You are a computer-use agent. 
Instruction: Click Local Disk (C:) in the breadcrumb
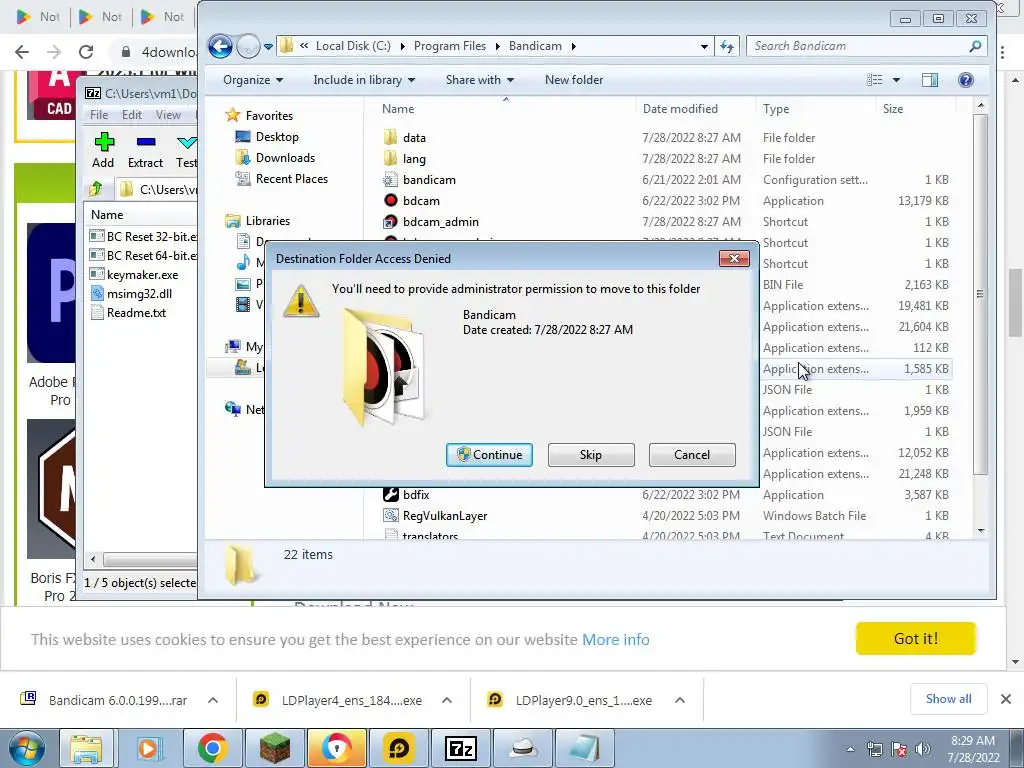(353, 46)
